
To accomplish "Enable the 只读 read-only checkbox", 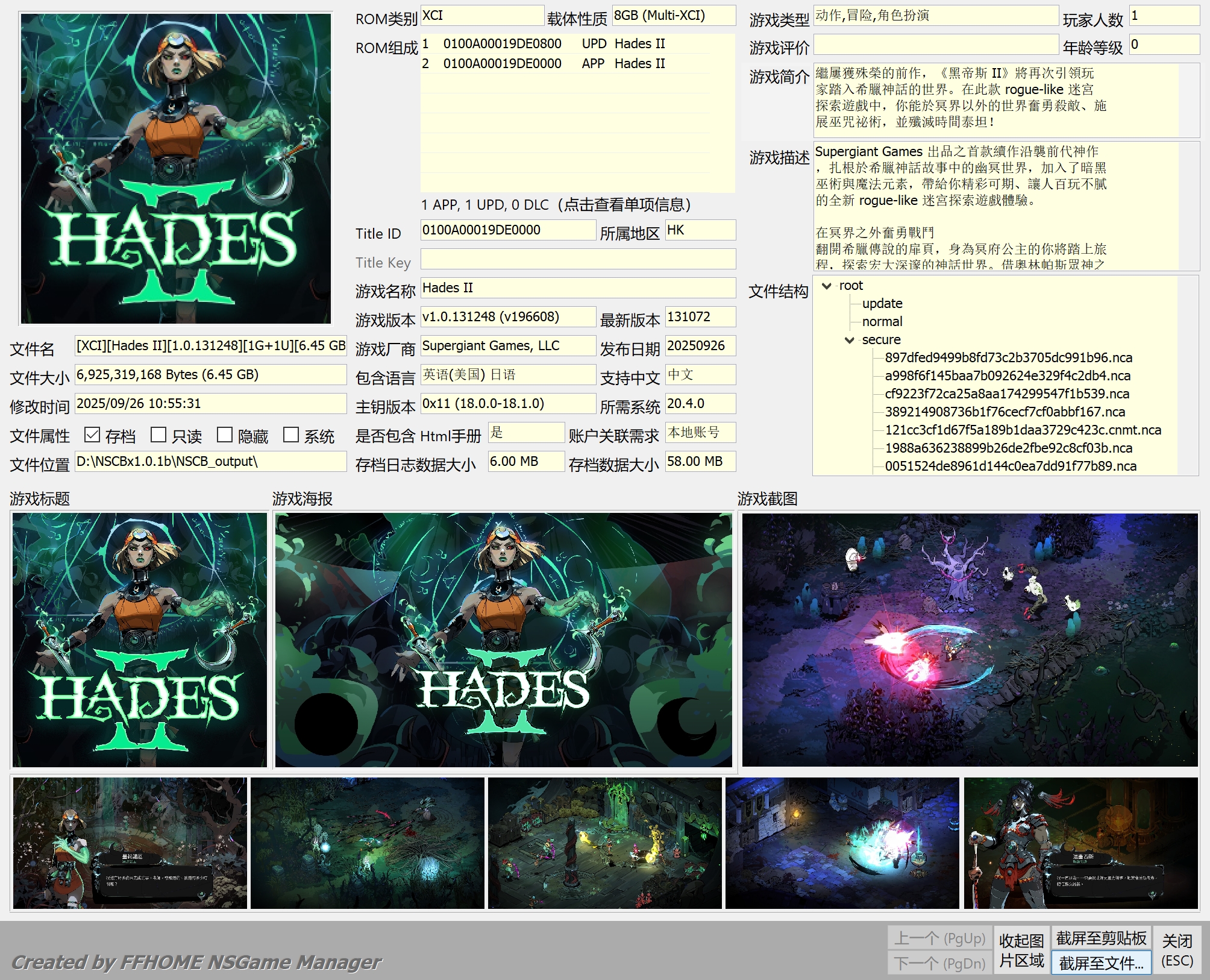I will 158,435.
